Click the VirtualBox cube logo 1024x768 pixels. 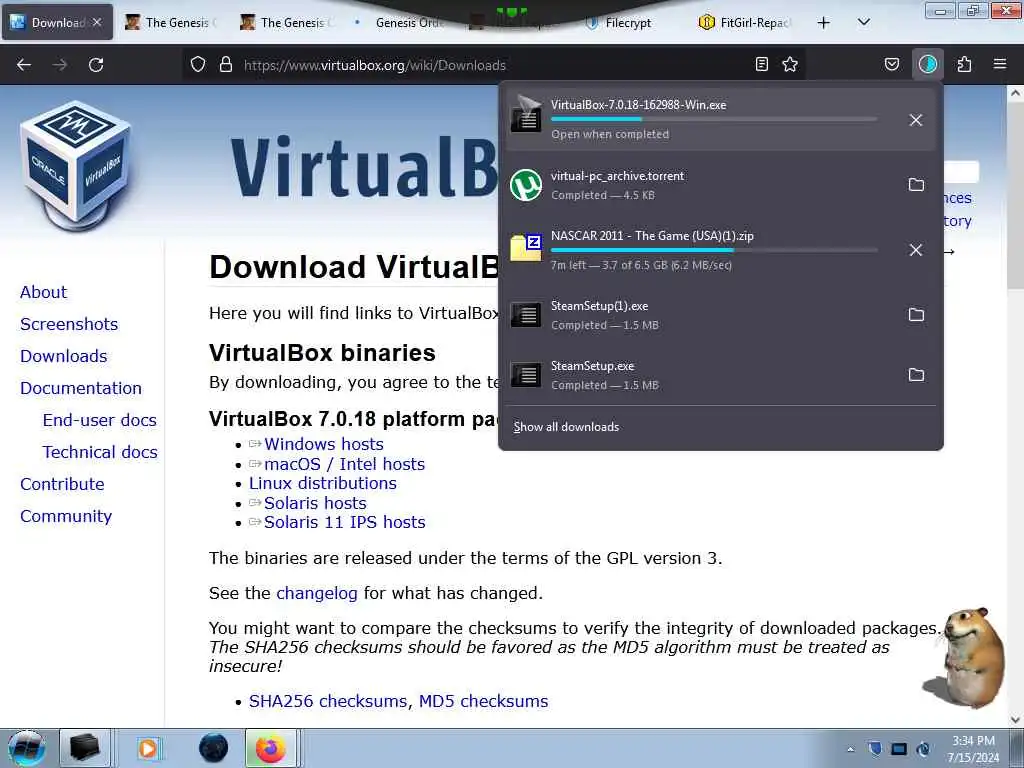pos(76,165)
